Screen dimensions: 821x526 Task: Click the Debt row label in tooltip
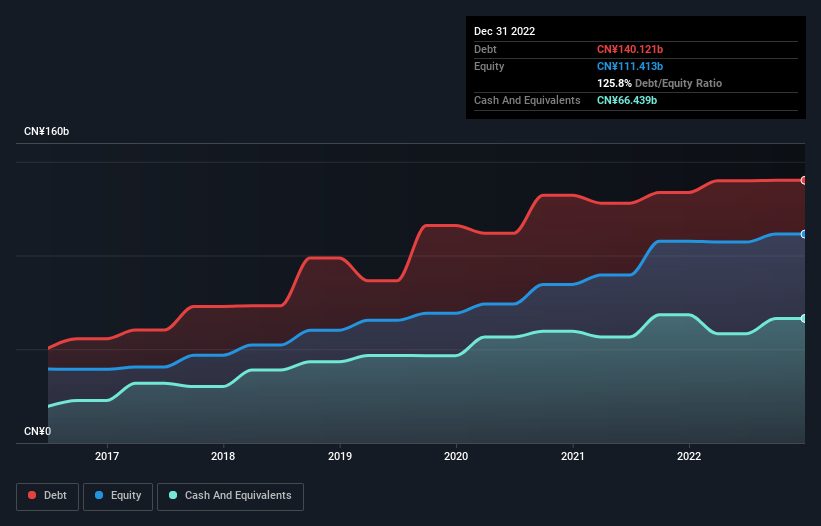coord(485,49)
